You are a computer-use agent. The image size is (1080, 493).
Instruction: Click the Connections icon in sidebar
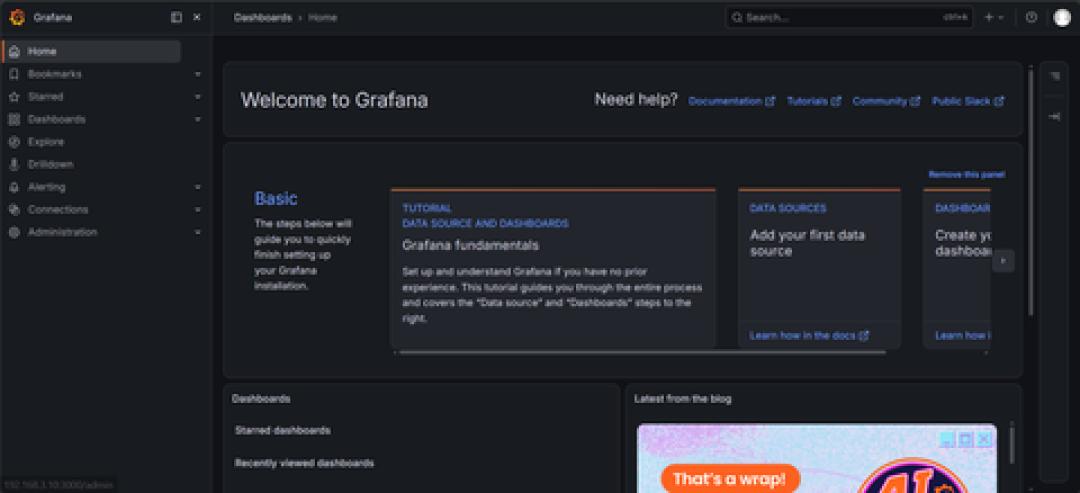point(14,209)
